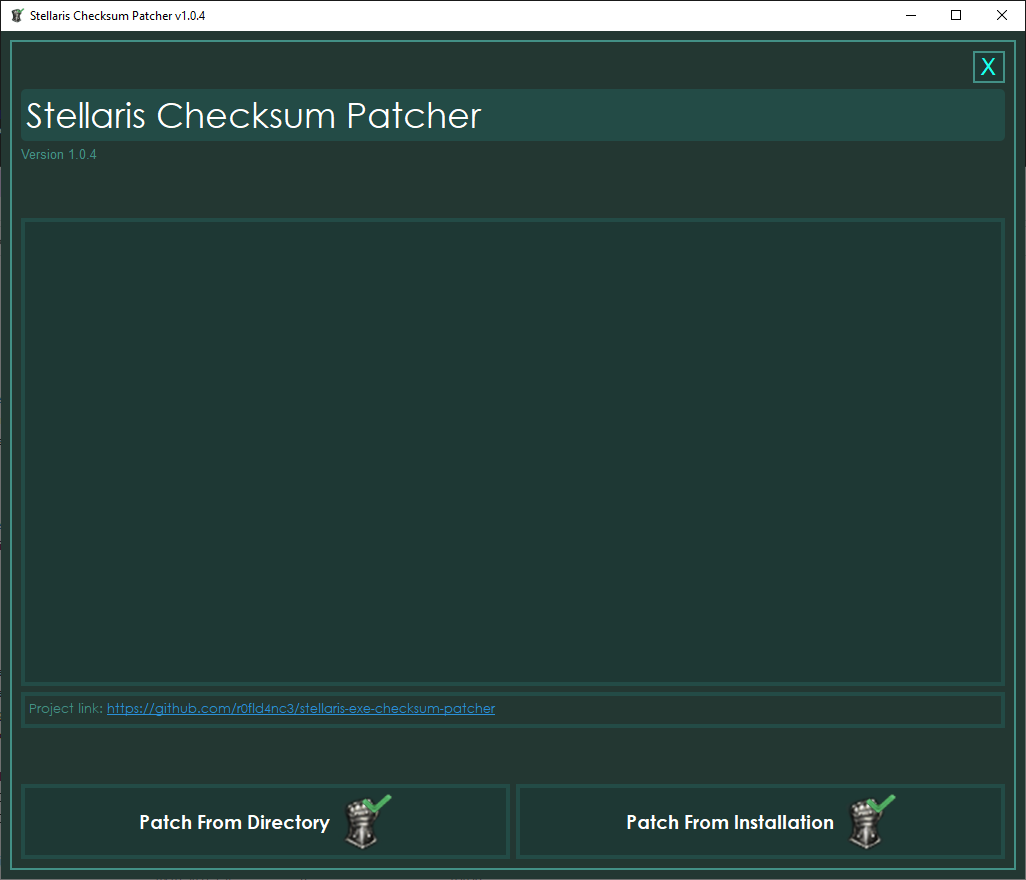Close the app with the teal X button
Viewport: 1026px width, 880px height.
[988, 67]
